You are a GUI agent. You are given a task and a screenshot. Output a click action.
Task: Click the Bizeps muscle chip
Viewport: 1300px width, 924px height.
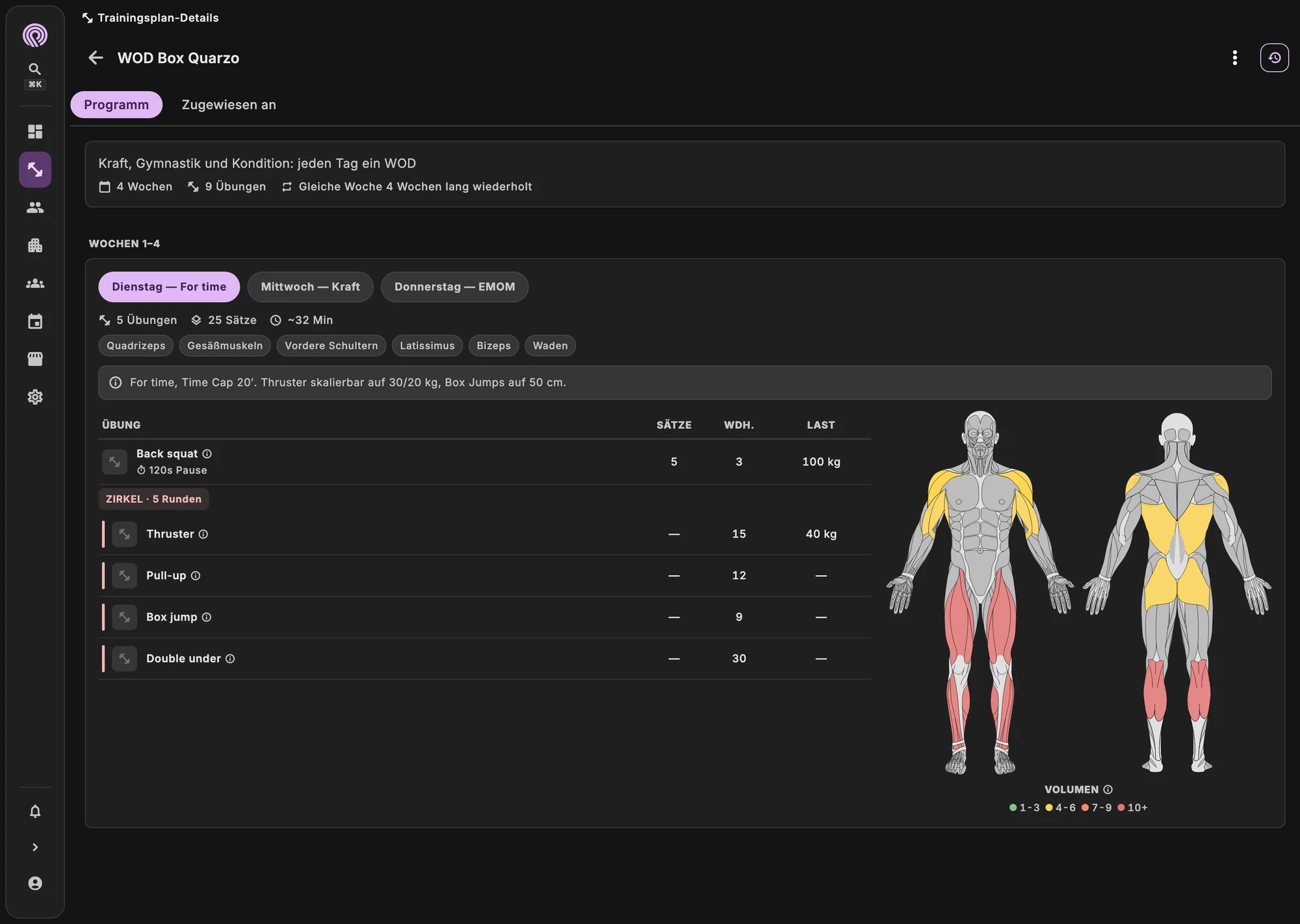[x=493, y=346]
